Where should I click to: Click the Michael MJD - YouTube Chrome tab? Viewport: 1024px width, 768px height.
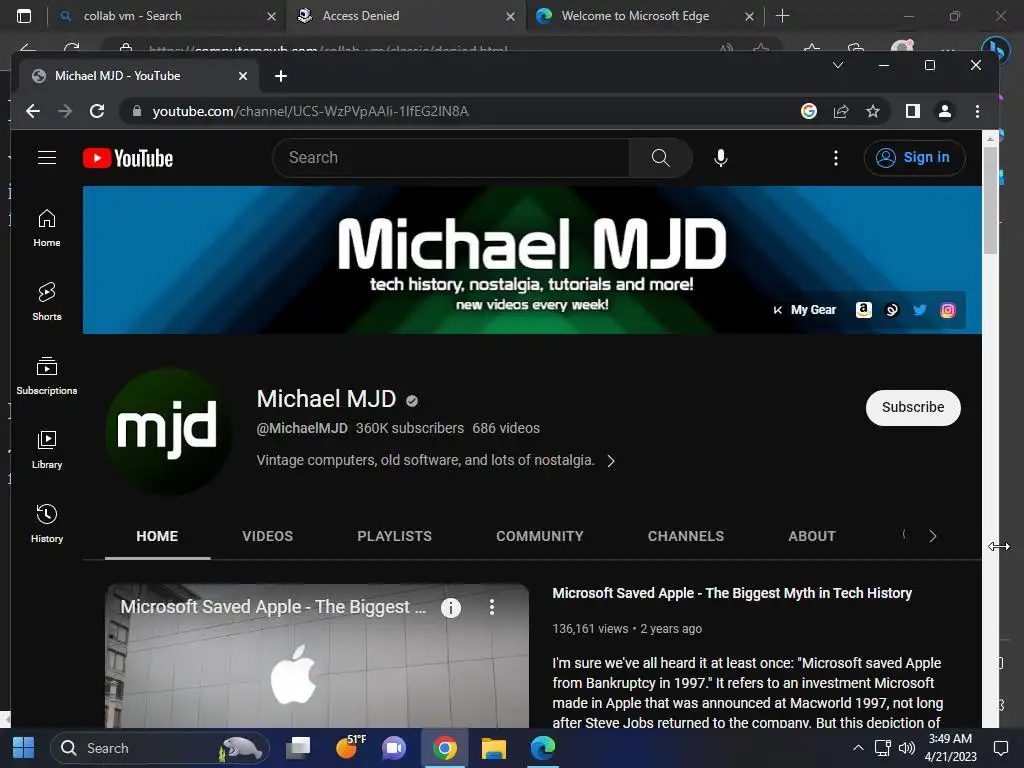click(140, 76)
